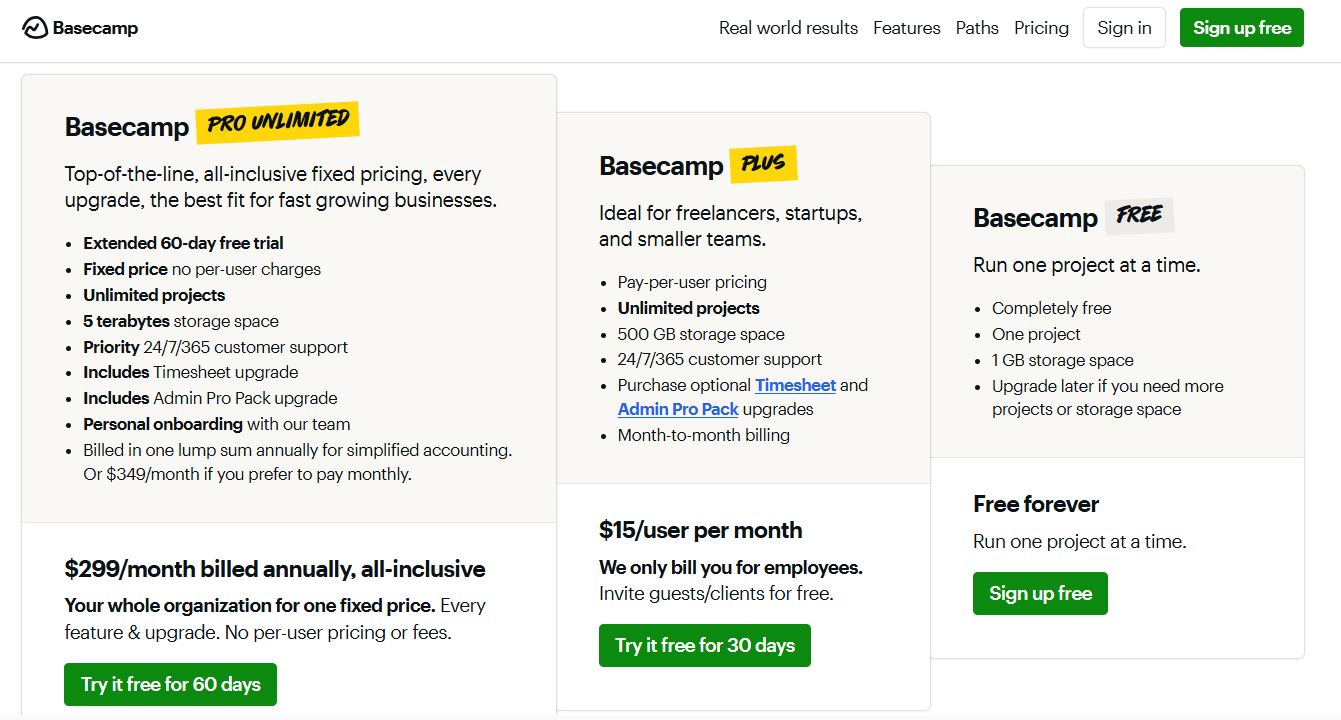Click the yellow PLUS badge
The image size is (1341, 720).
click(x=763, y=163)
